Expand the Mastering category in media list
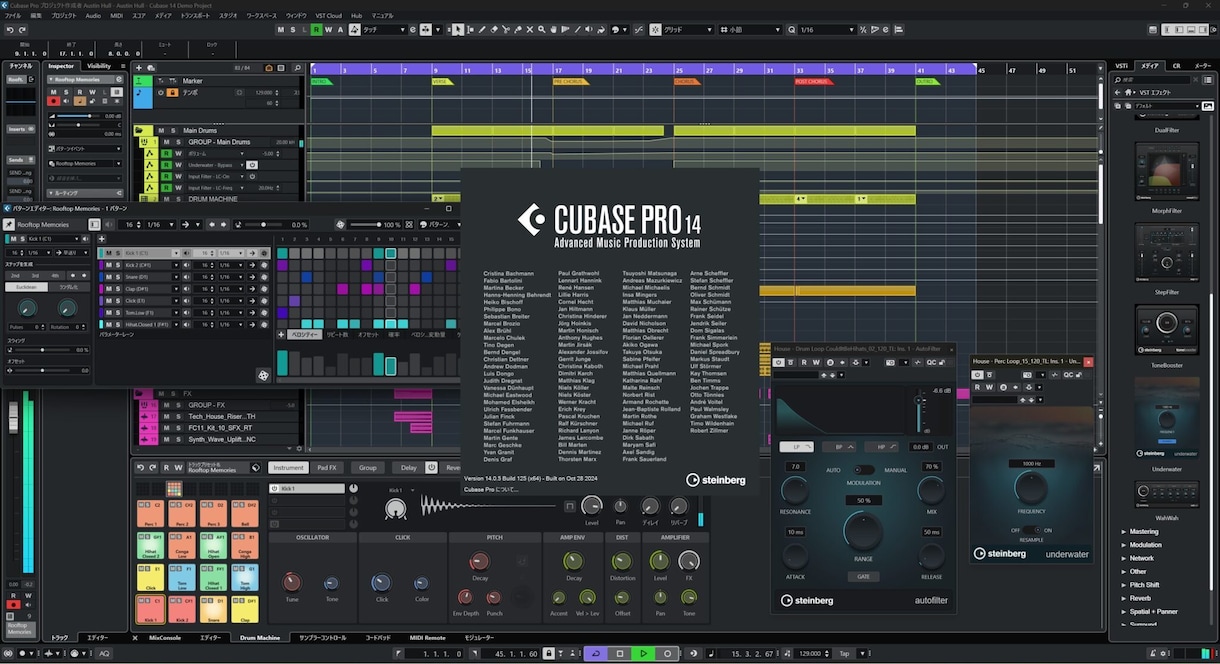1220x664 pixels. (x=1144, y=532)
